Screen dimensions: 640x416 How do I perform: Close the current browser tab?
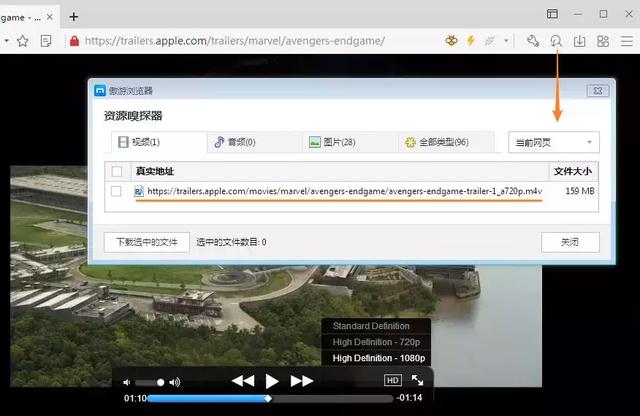click(x=50, y=17)
